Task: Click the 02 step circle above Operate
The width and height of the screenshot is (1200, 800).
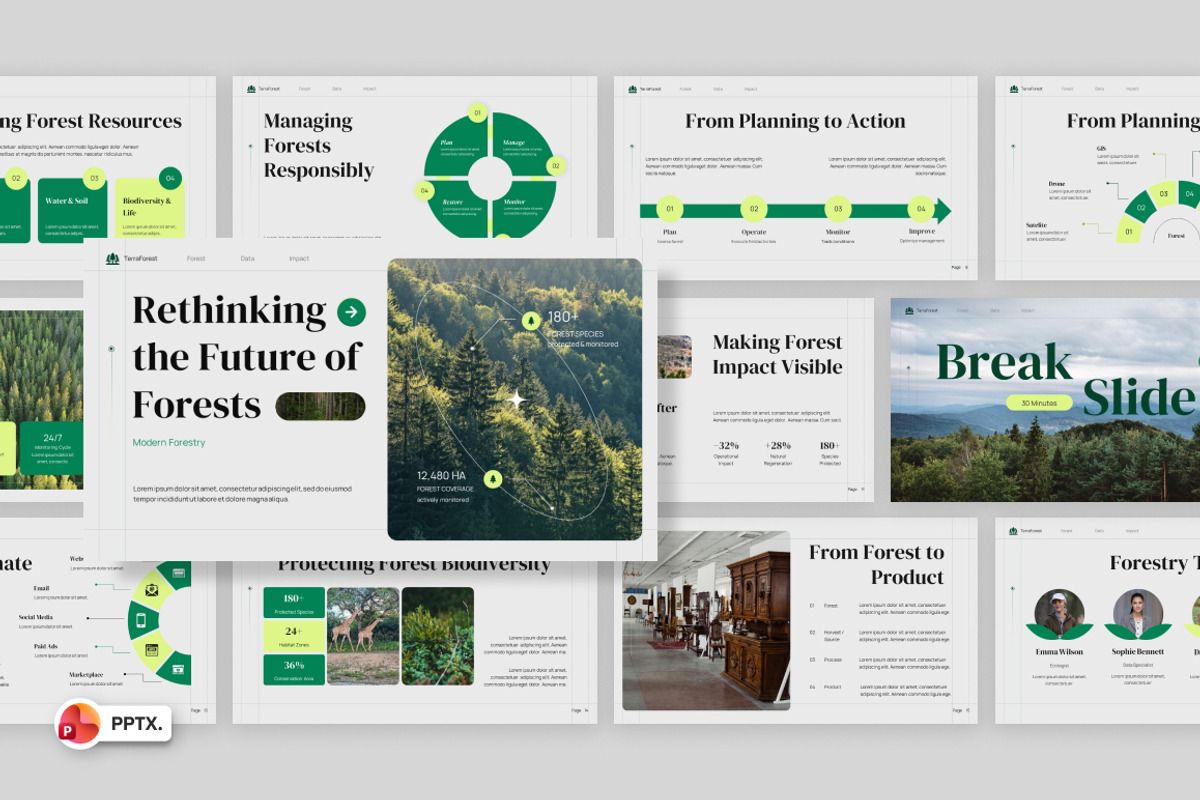Action: coord(754,209)
